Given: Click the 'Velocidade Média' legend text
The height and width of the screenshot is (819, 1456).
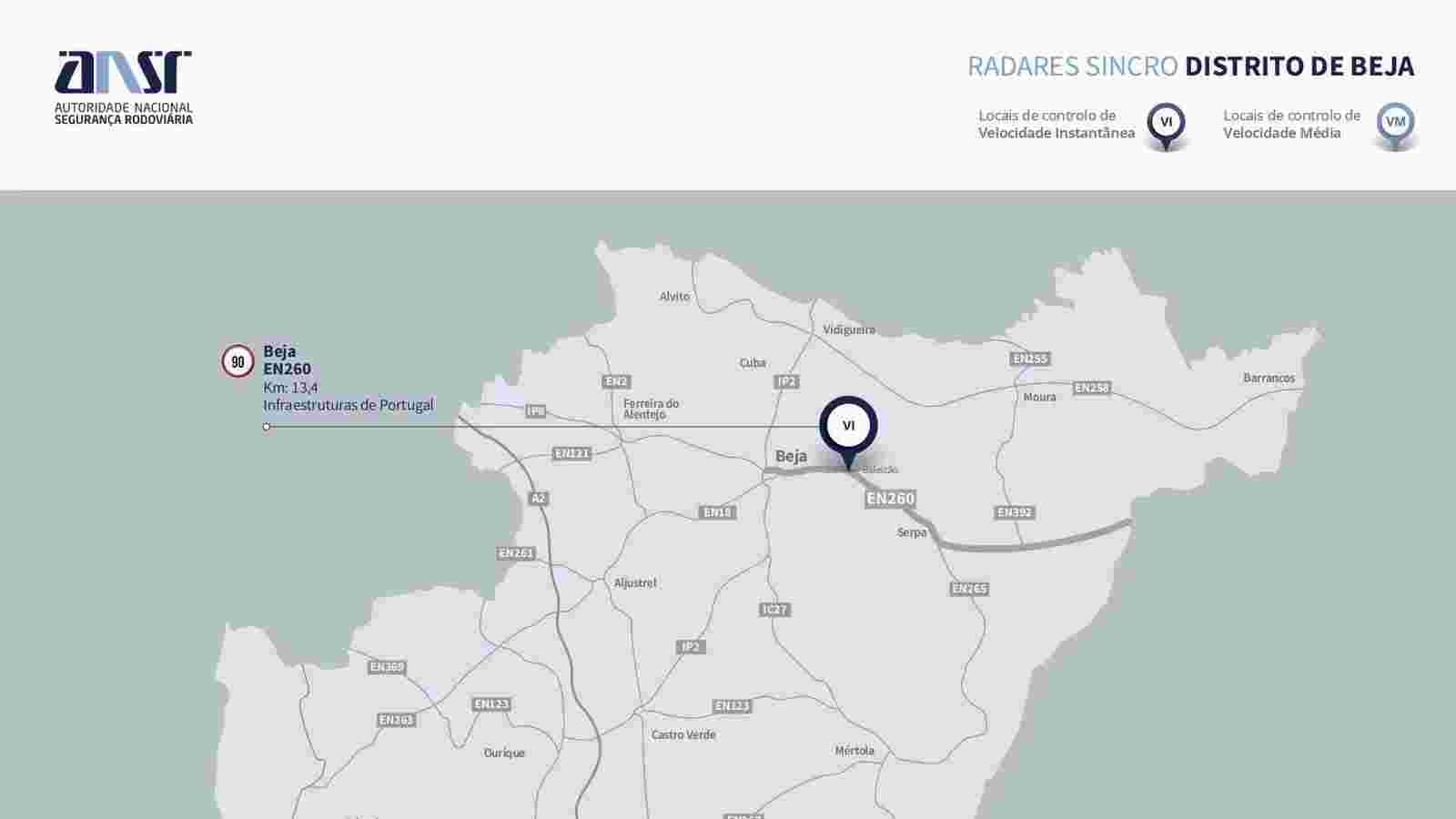Looking at the screenshot, I should coord(1281,133).
